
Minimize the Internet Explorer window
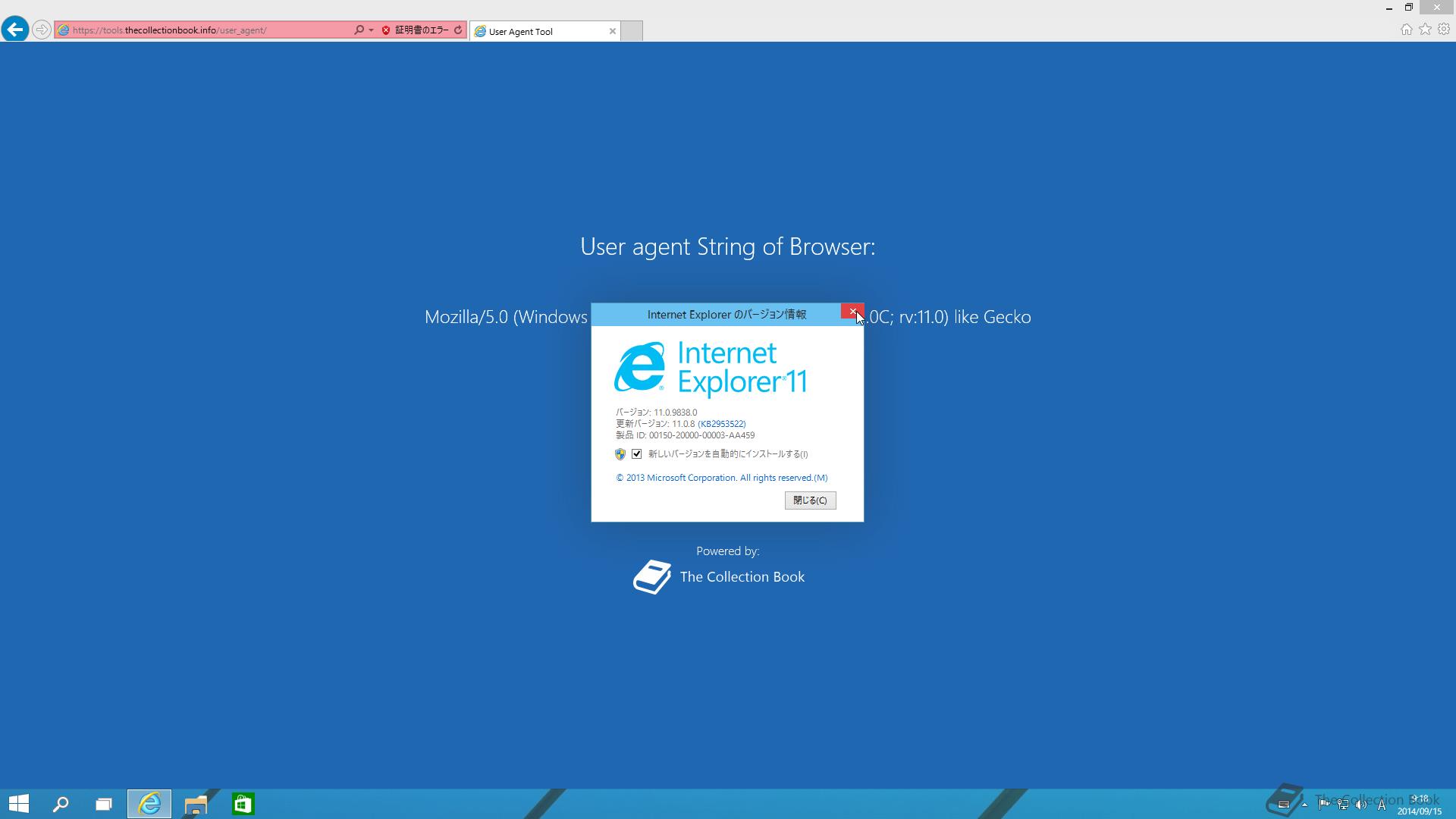coord(1389,8)
